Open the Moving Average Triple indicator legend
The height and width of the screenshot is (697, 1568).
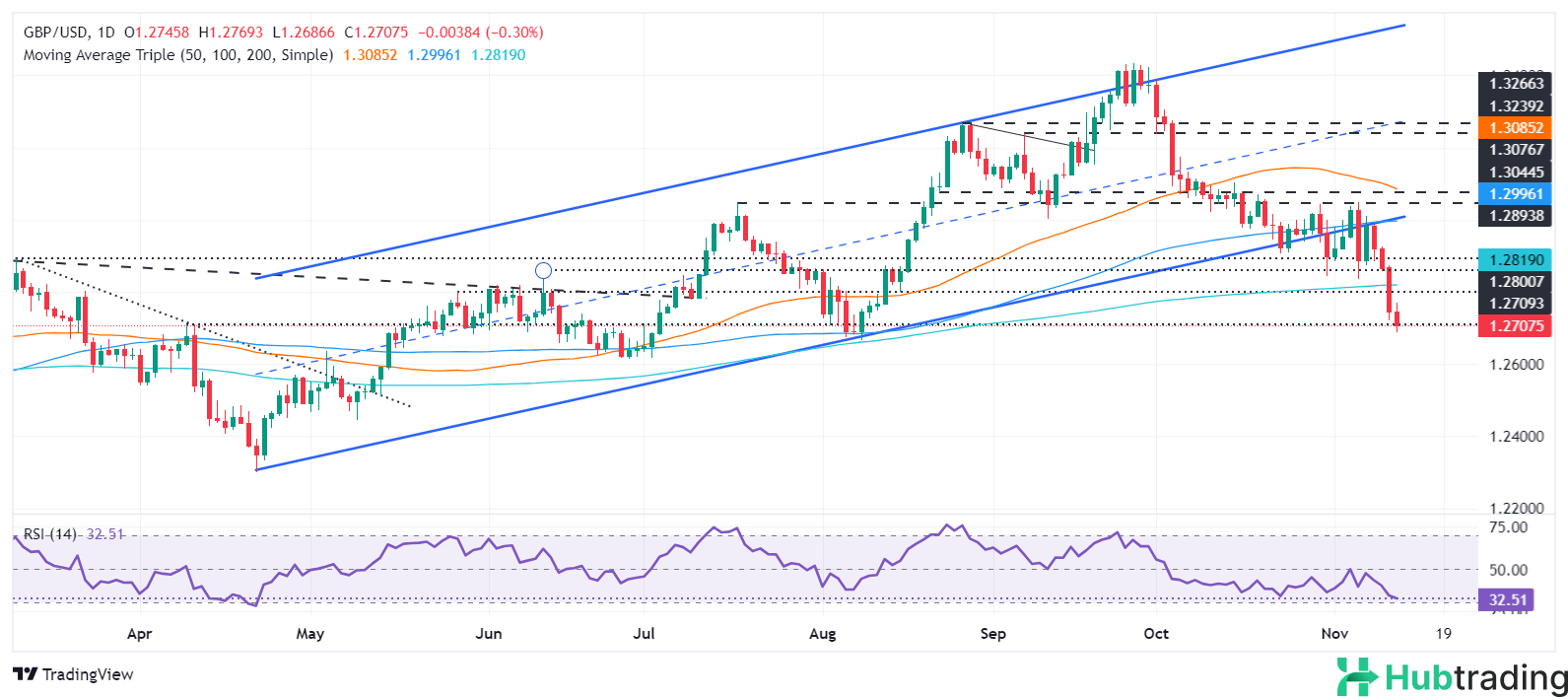coord(177,55)
